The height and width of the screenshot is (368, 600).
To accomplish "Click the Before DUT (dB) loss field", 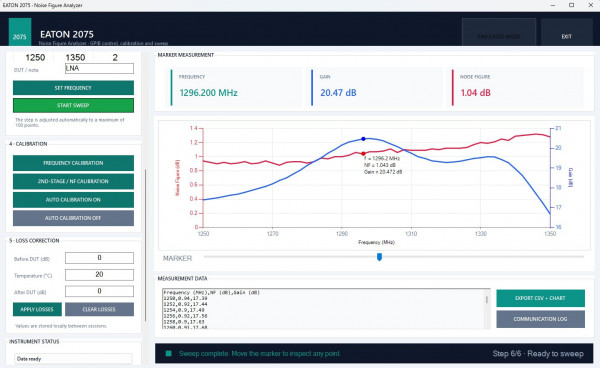I will [x=99, y=258].
